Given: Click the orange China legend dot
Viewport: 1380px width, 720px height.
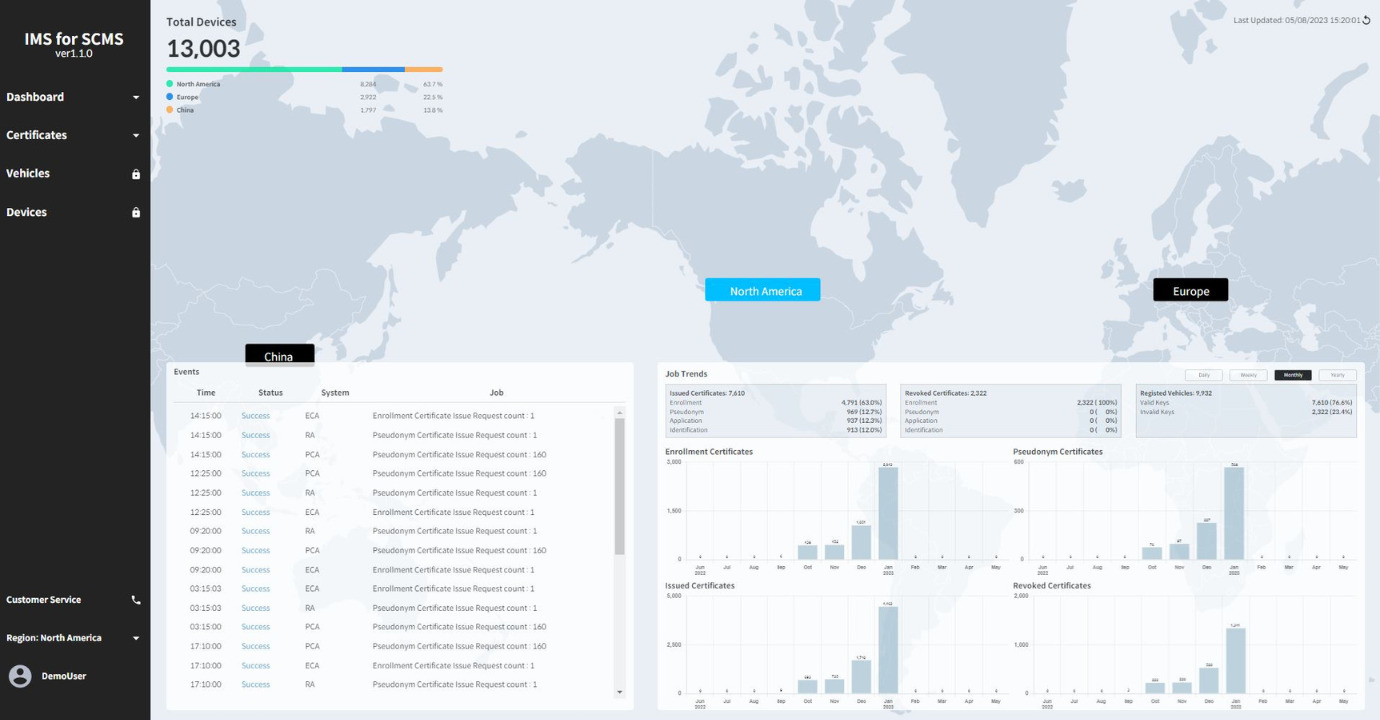Looking at the screenshot, I should (x=170, y=110).
